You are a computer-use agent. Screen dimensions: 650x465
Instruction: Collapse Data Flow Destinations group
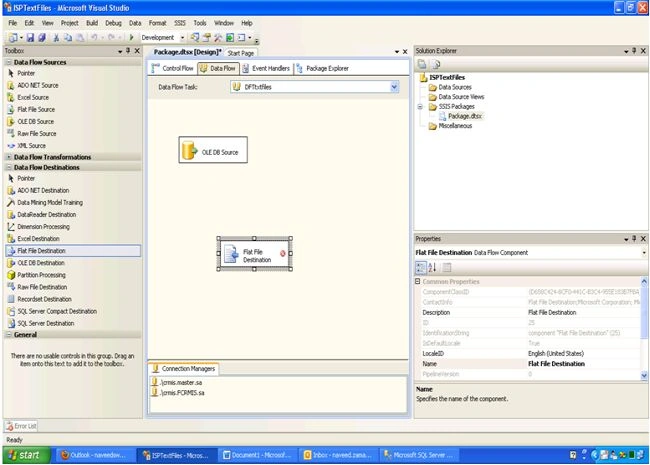pyautogui.click(x=9, y=167)
